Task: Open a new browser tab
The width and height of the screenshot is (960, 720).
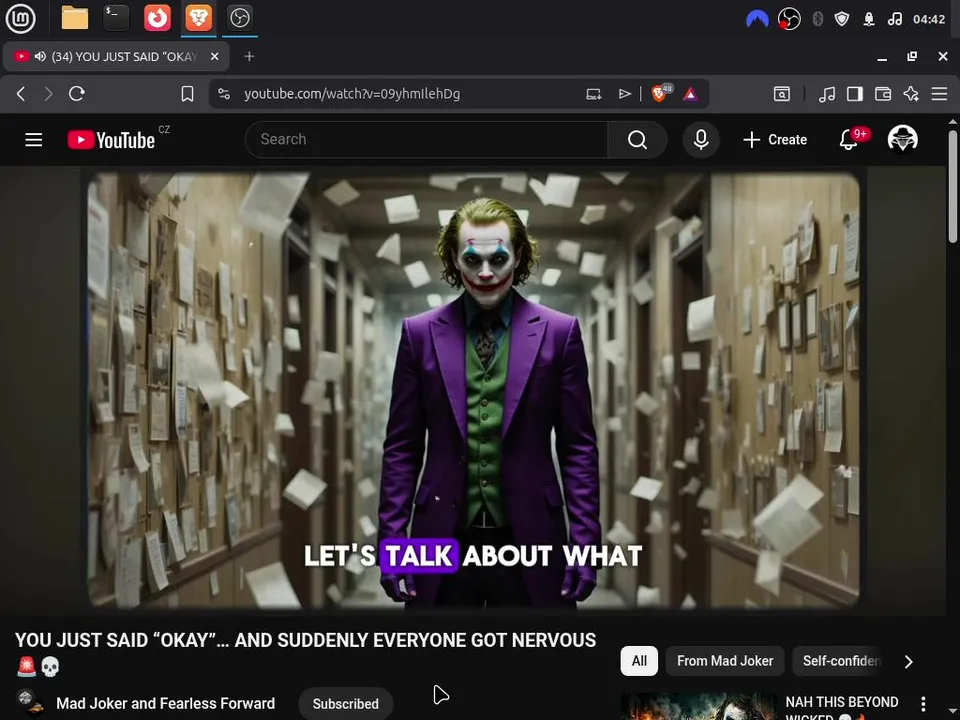Action: (249, 56)
